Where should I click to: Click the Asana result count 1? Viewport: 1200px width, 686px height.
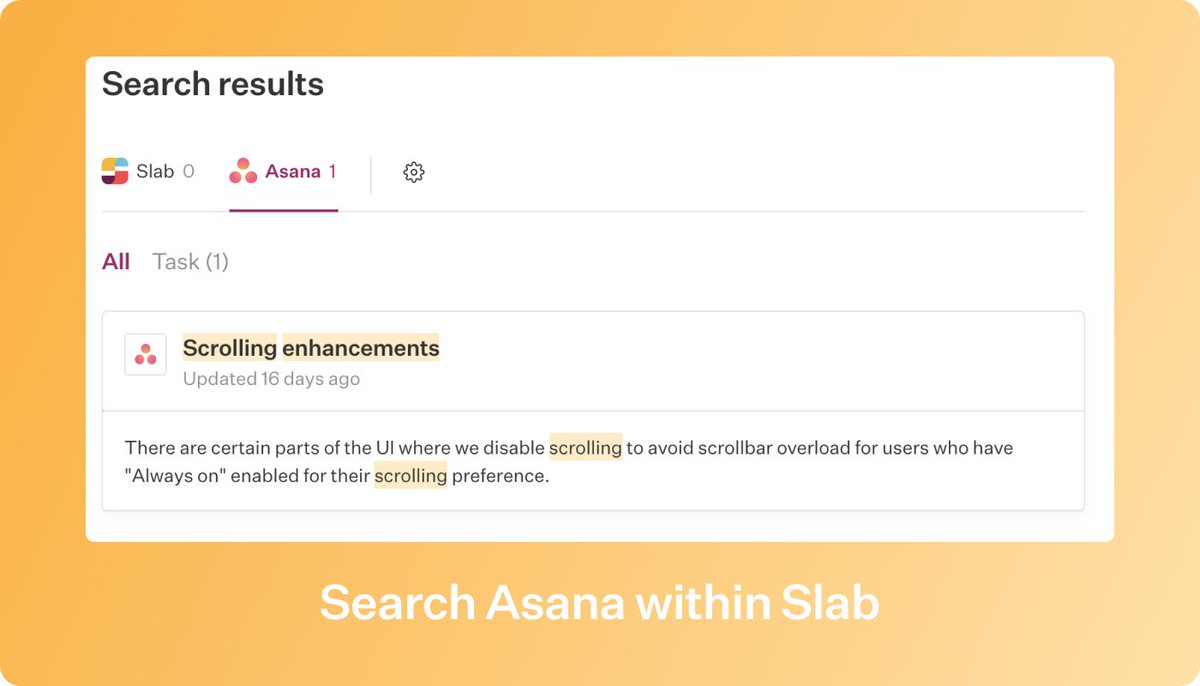pyautogui.click(x=332, y=172)
